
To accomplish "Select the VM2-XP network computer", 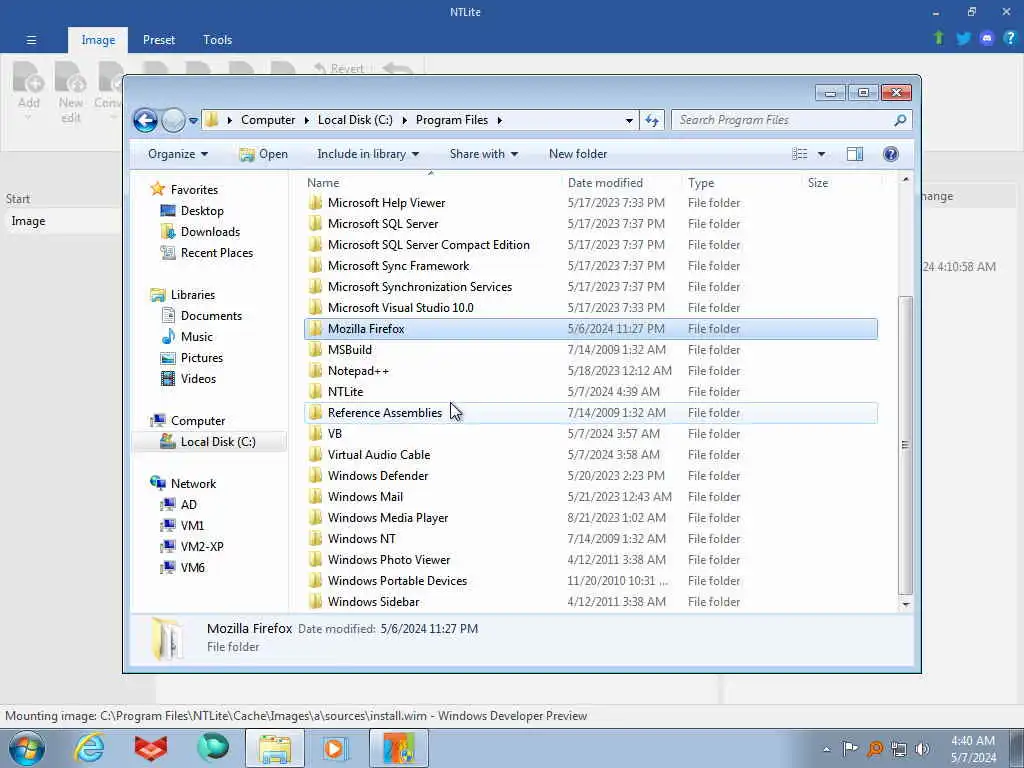I will [x=202, y=547].
